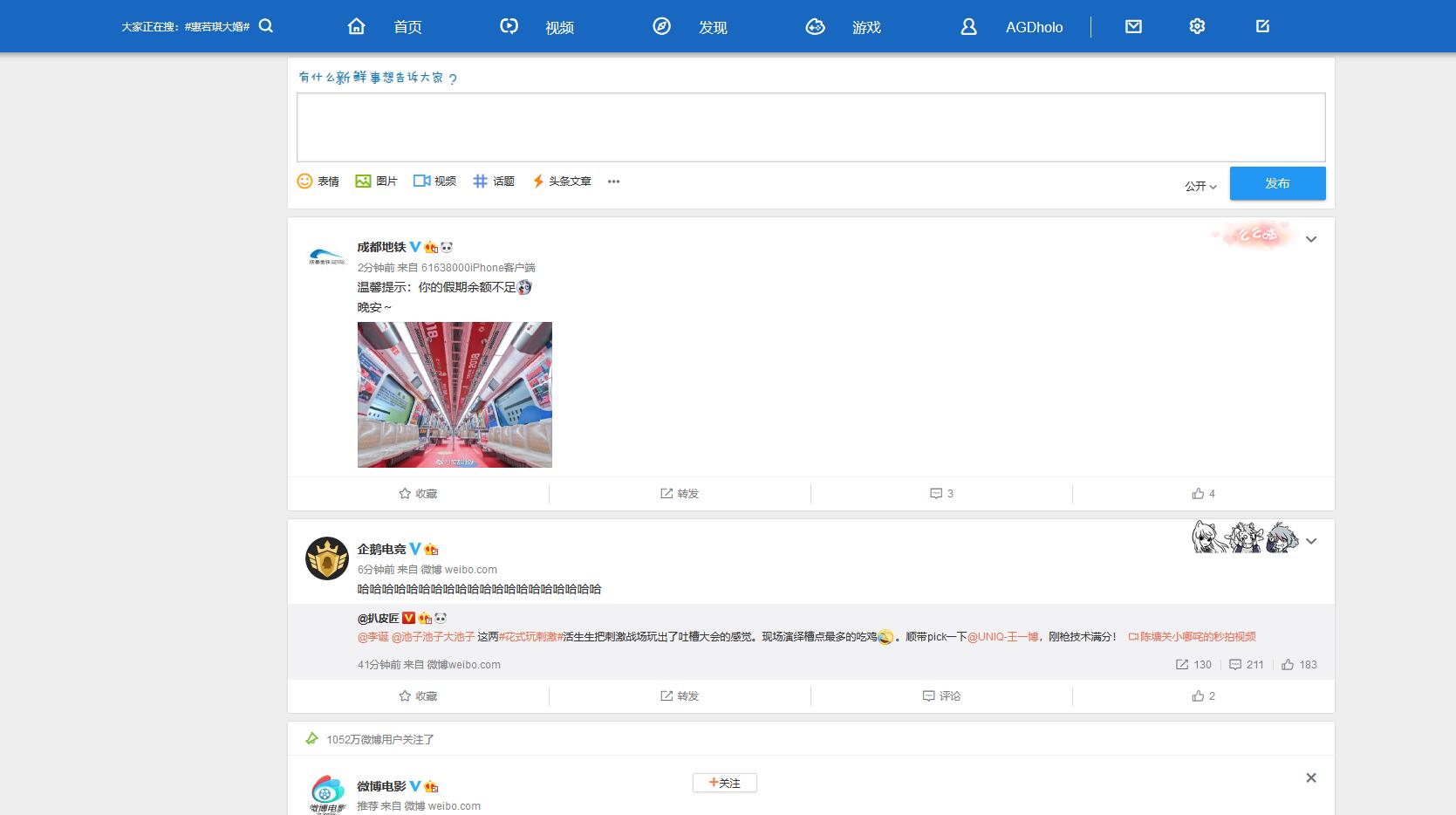This screenshot has width=1456, height=815.
Task: Click the blue 发布 publish button
Action: tap(1276, 183)
